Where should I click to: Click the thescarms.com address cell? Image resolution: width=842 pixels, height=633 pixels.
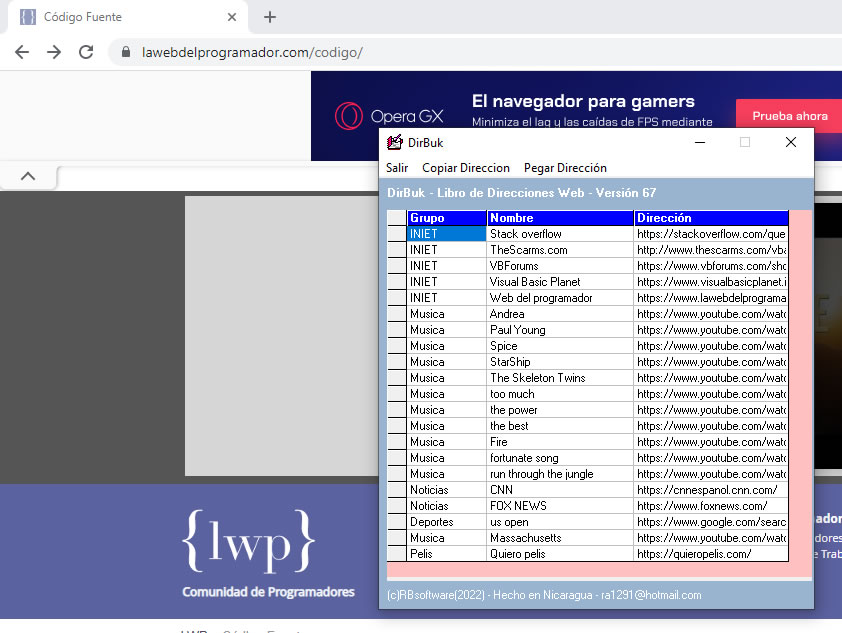tap(712, 250)
